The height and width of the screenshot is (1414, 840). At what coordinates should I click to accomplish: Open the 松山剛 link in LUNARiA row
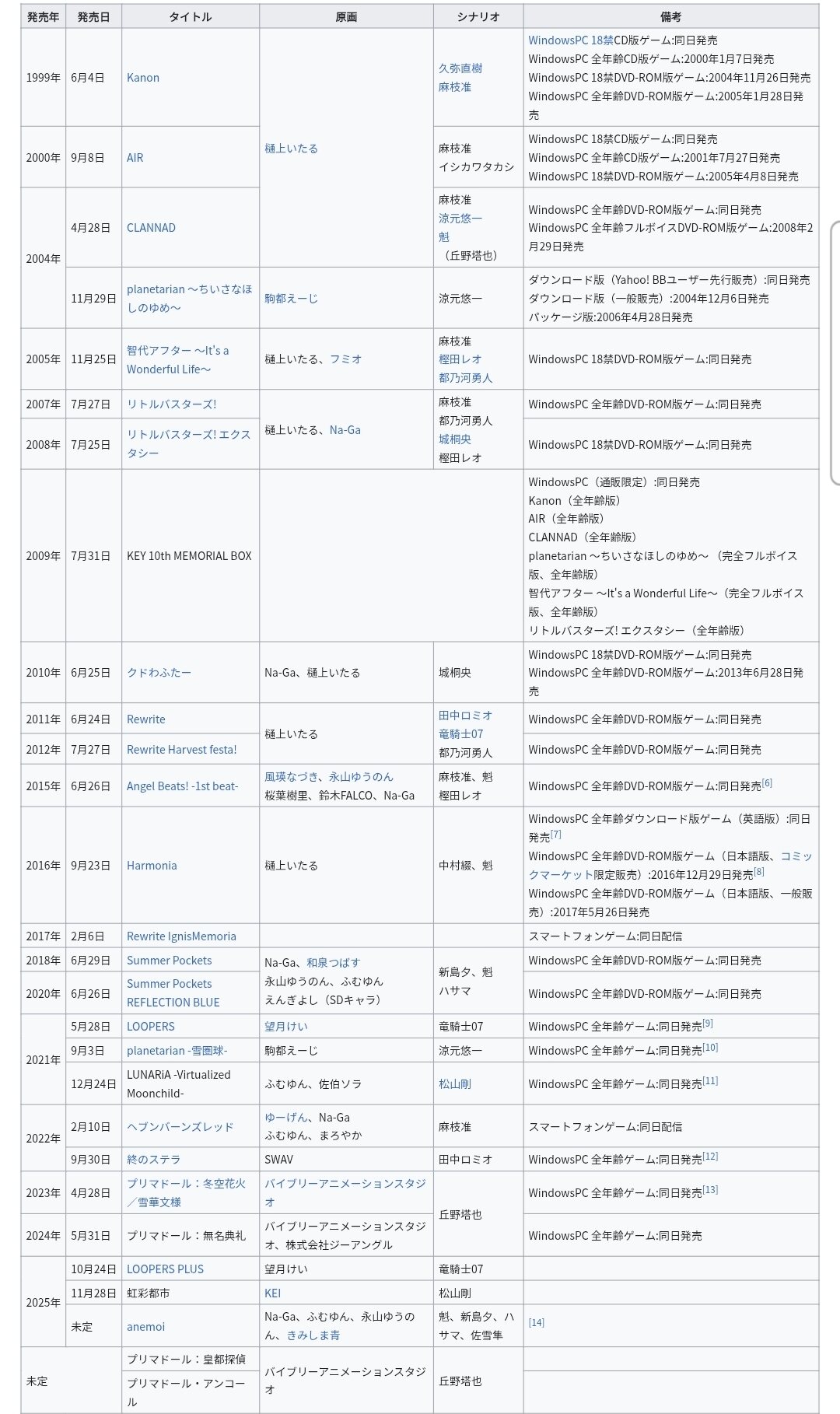point(455,1084)
